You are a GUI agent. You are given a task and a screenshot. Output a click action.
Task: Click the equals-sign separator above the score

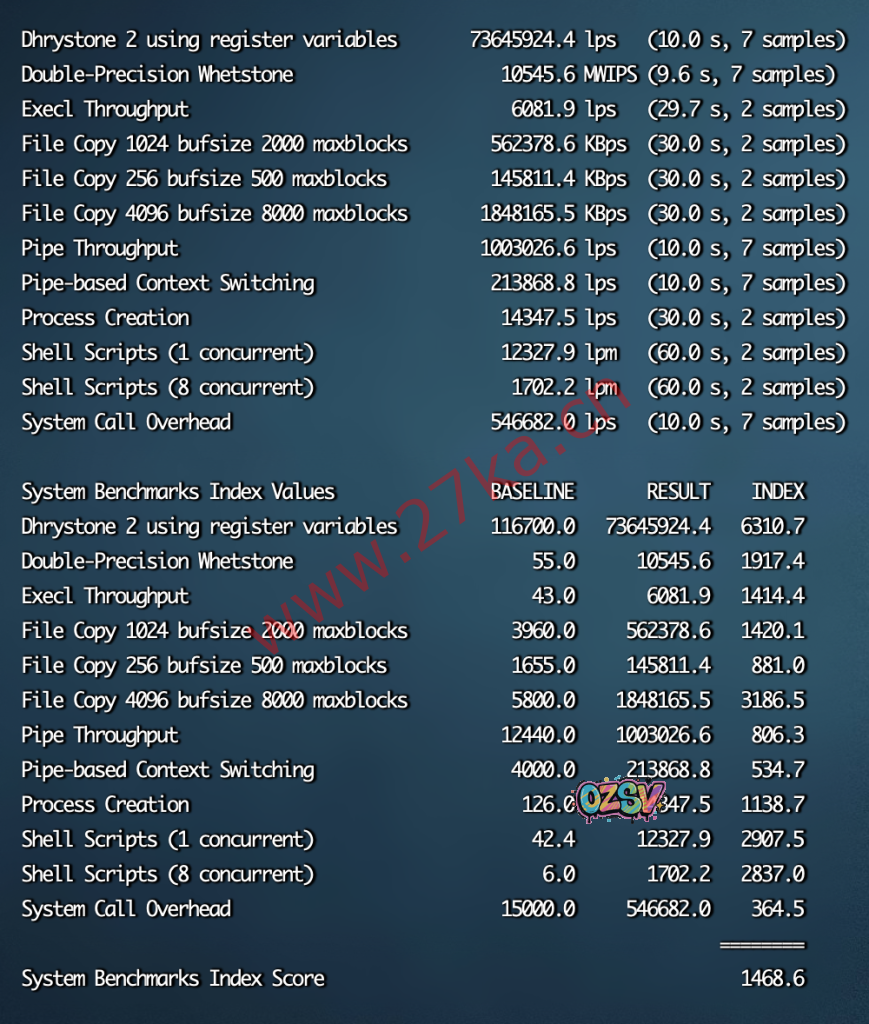tap(761, 944)
